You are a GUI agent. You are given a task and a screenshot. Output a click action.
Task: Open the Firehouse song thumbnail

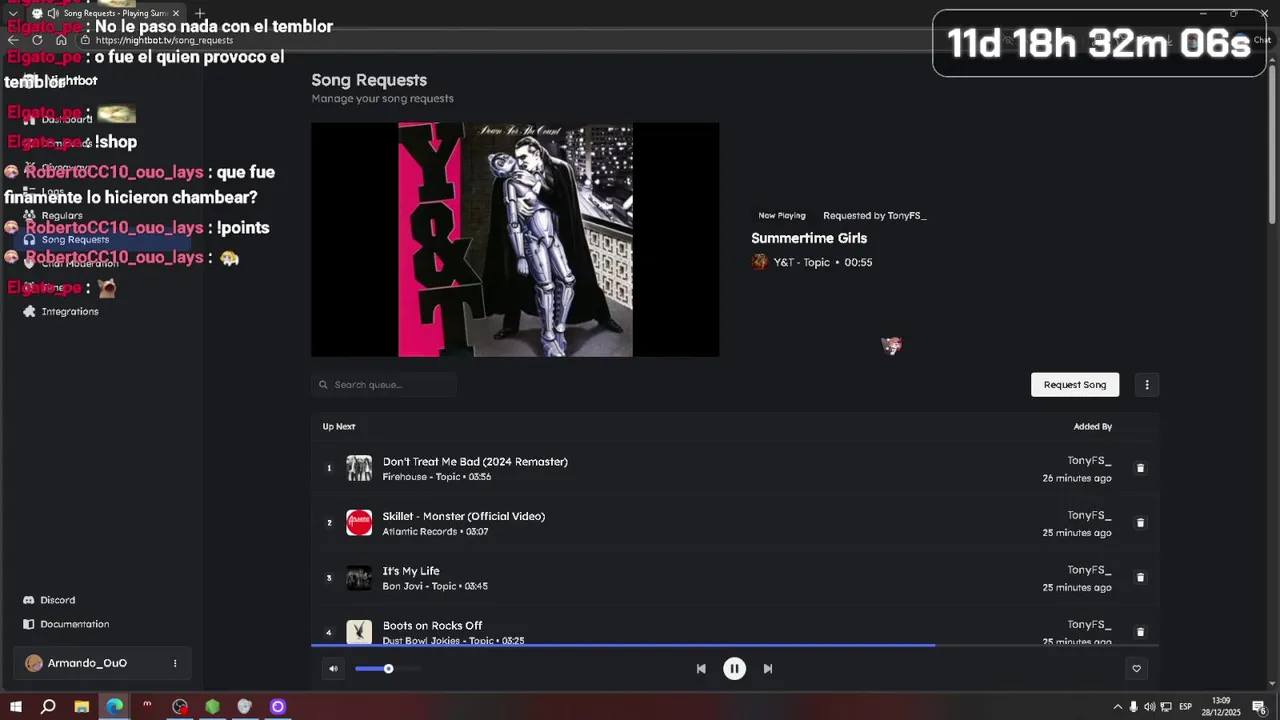359,468
